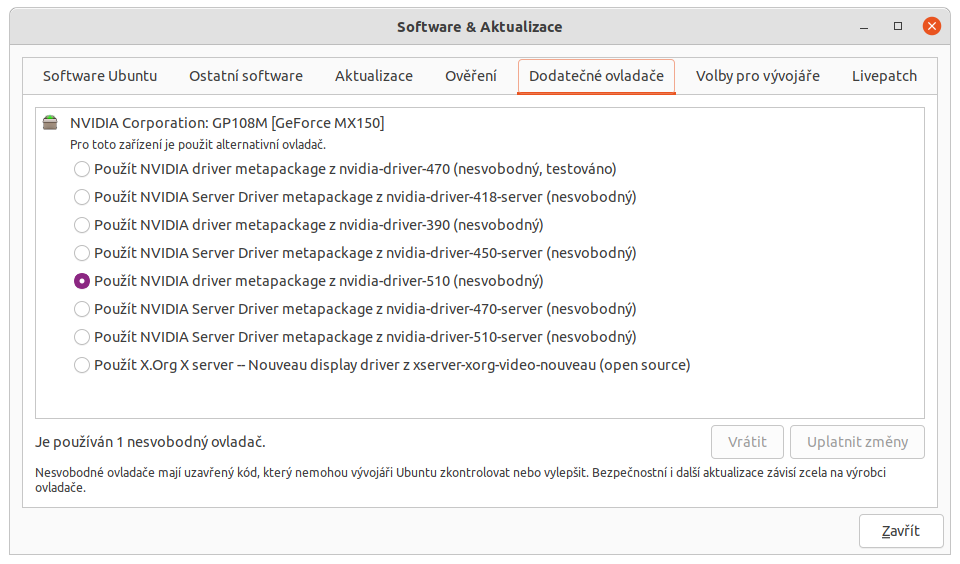Switch to Ostatní software tab
960x564 pixels.
coord(246,76)
